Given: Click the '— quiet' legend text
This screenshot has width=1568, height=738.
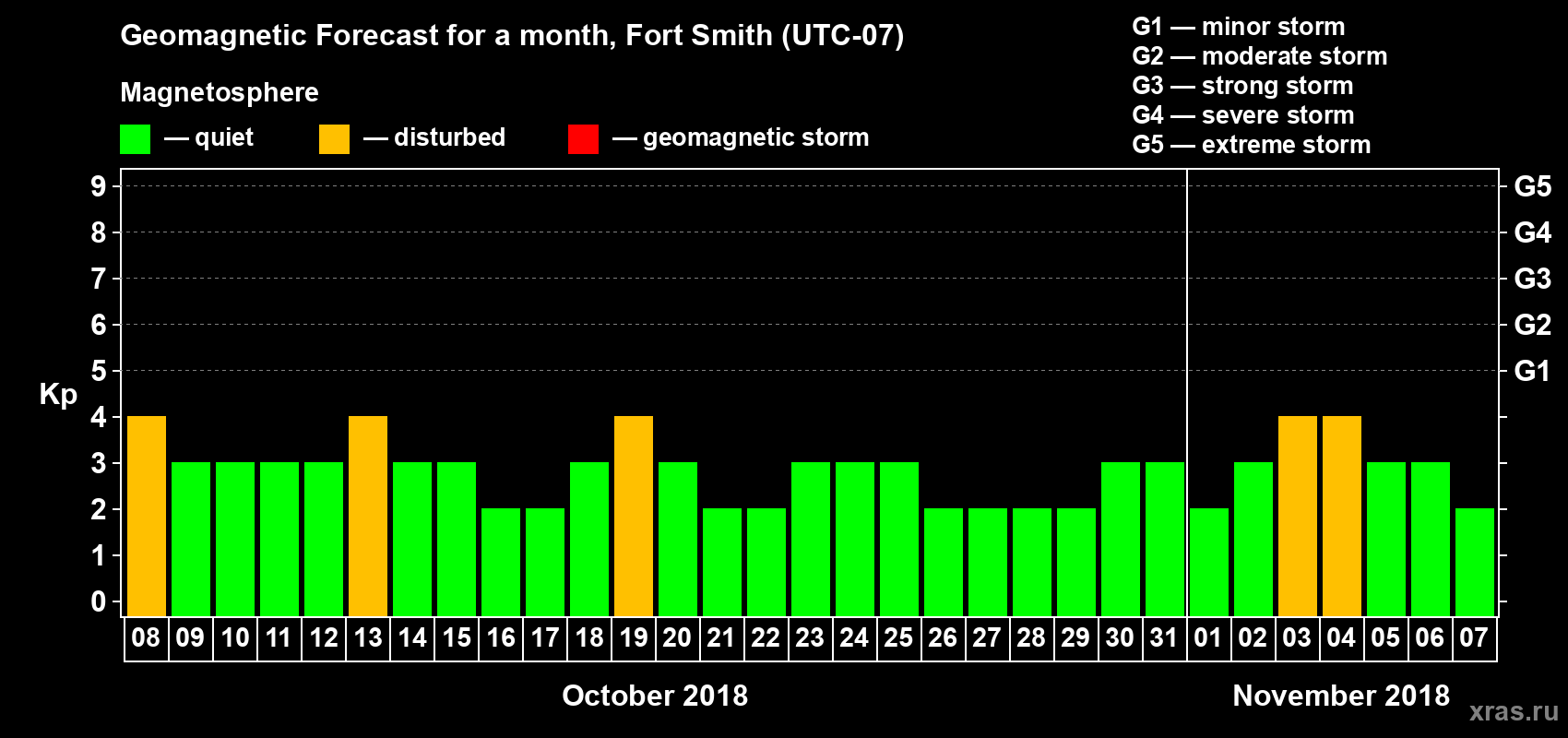Looking at the screenshot, I should 208,138.
